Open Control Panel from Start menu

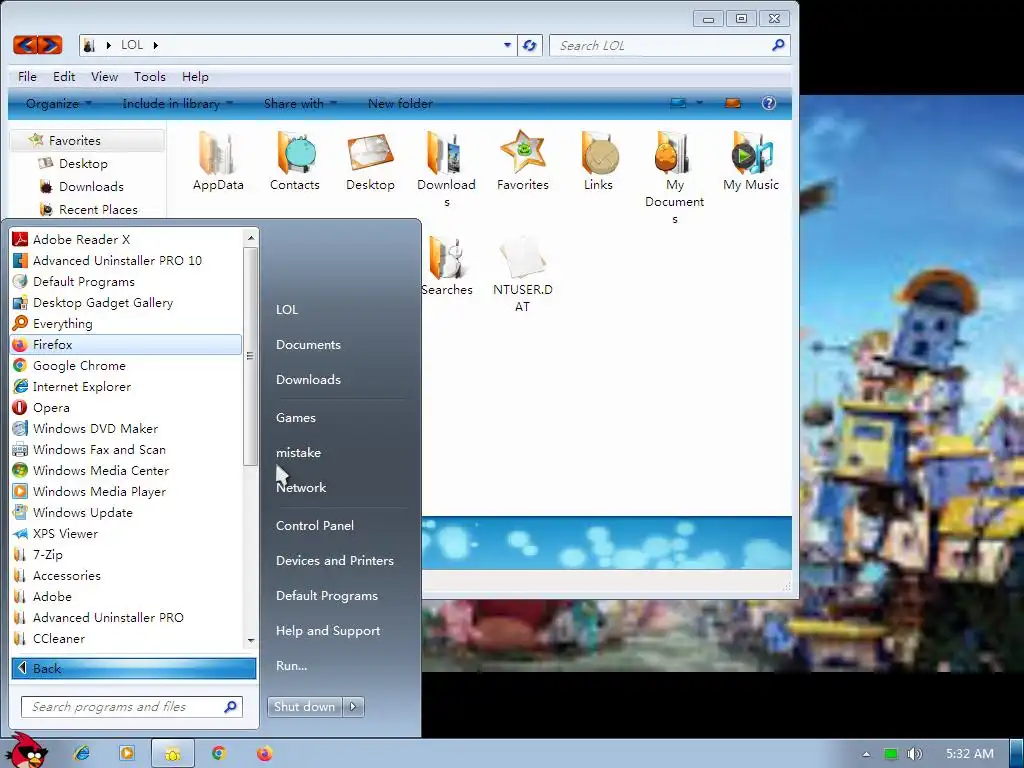coord(315,526)
